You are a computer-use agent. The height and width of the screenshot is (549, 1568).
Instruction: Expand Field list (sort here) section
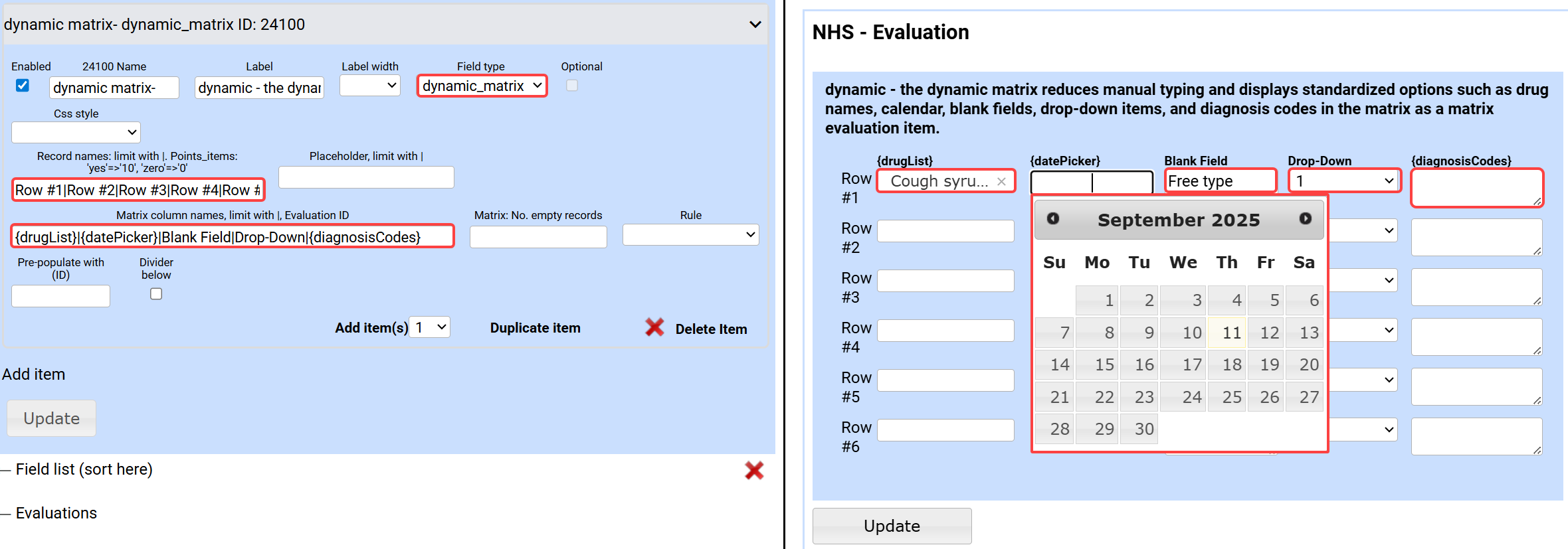click(x=84, y=470)
